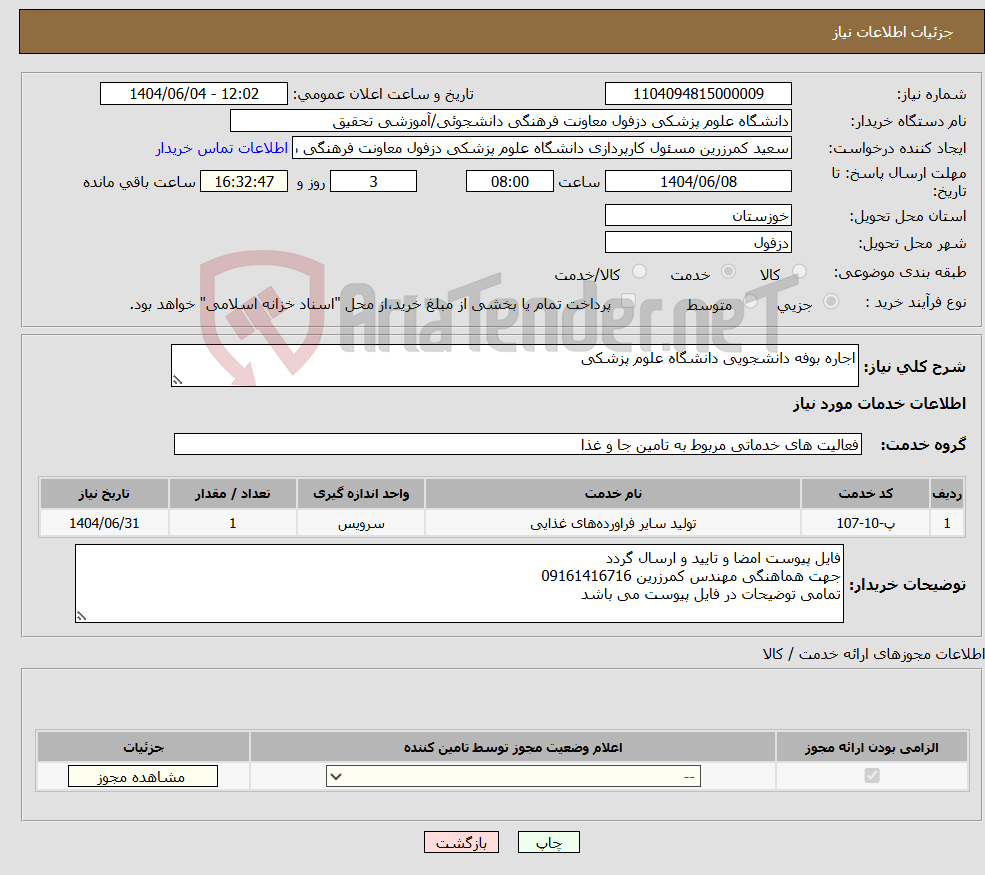Viewport: 985px width, 875px height.
Task: Click the general description text area
Action: coord(514,365)
